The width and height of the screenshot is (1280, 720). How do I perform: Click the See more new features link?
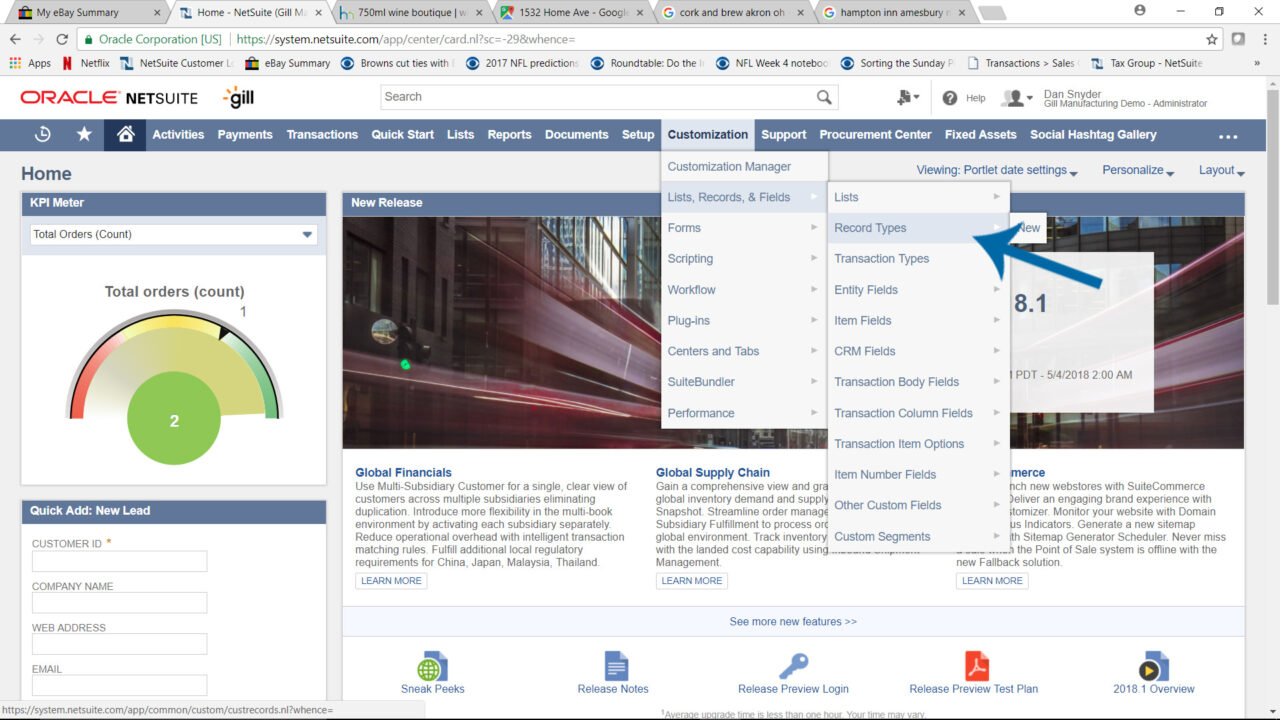click(x=792, y=621)
